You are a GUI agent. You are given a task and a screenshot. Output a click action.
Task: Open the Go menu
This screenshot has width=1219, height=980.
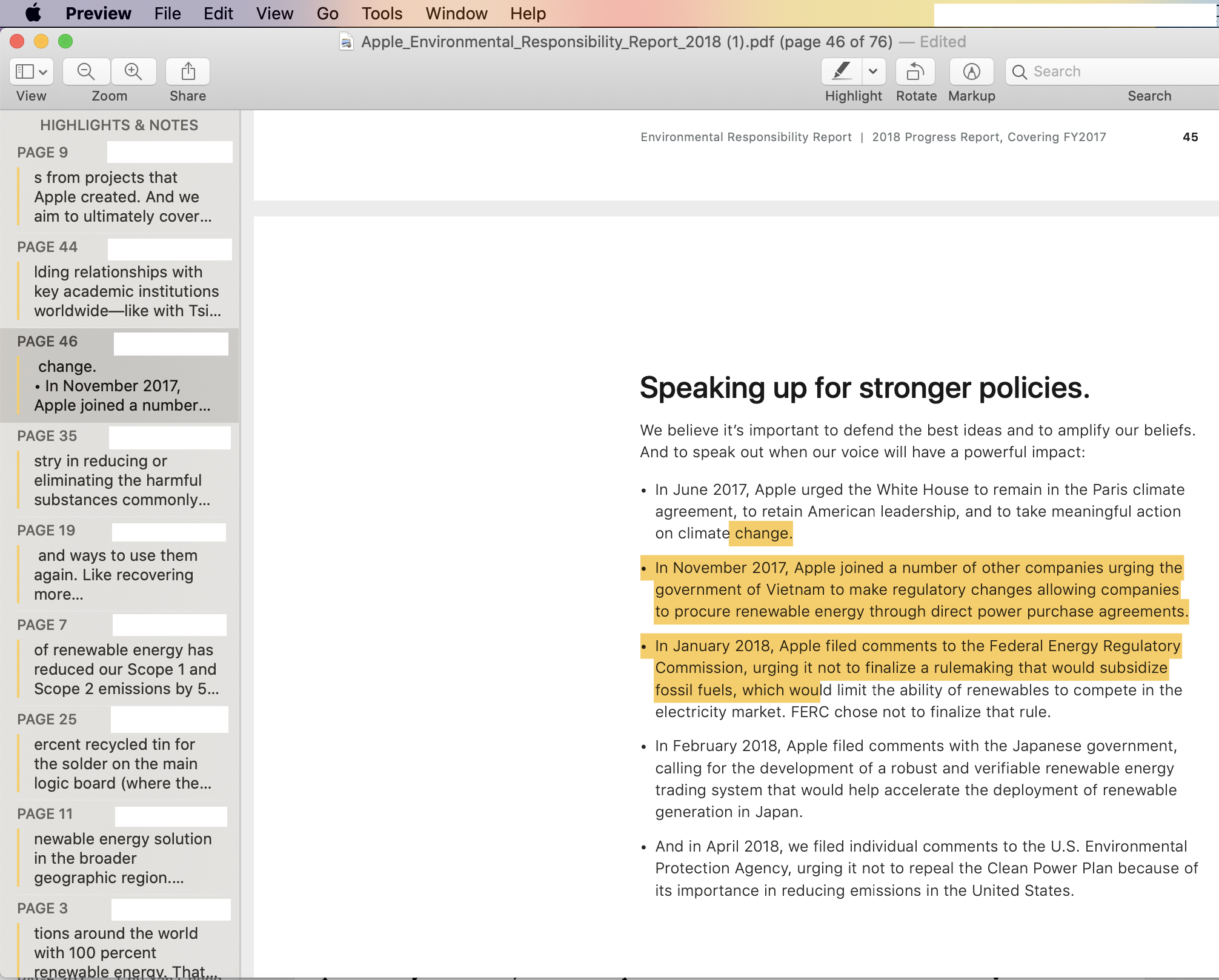327,13
